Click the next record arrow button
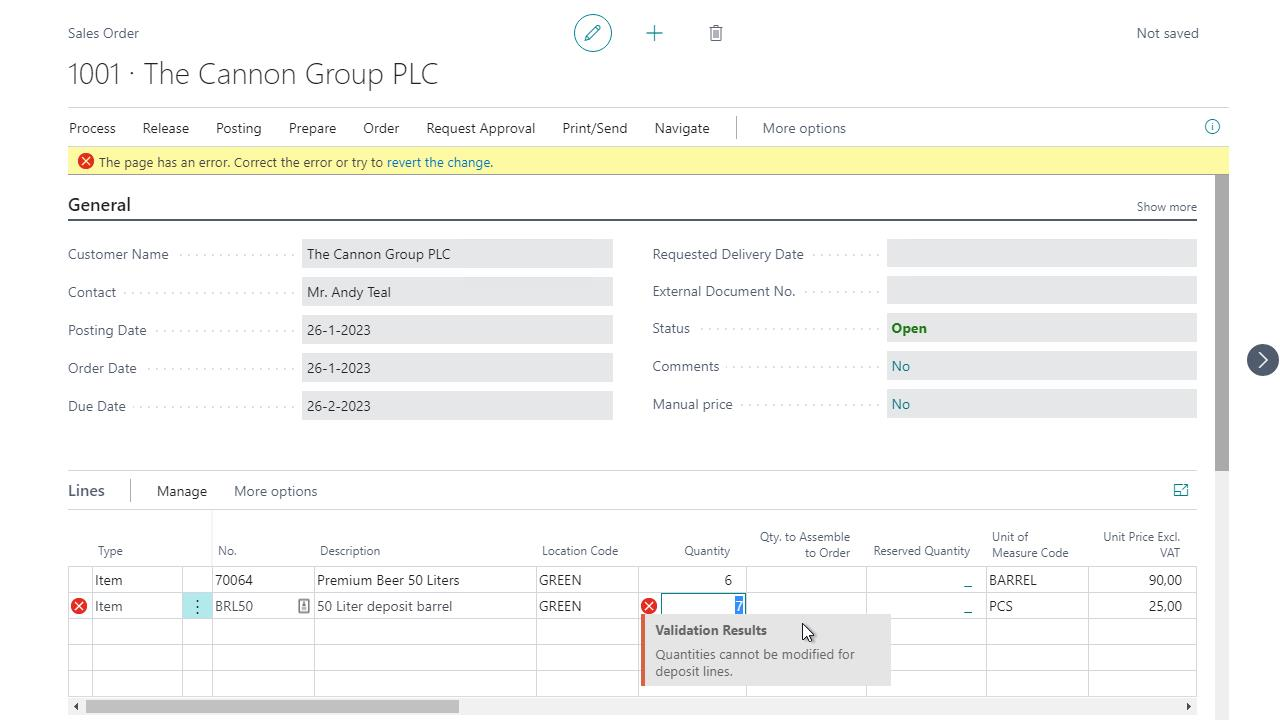 (1262, 360)
